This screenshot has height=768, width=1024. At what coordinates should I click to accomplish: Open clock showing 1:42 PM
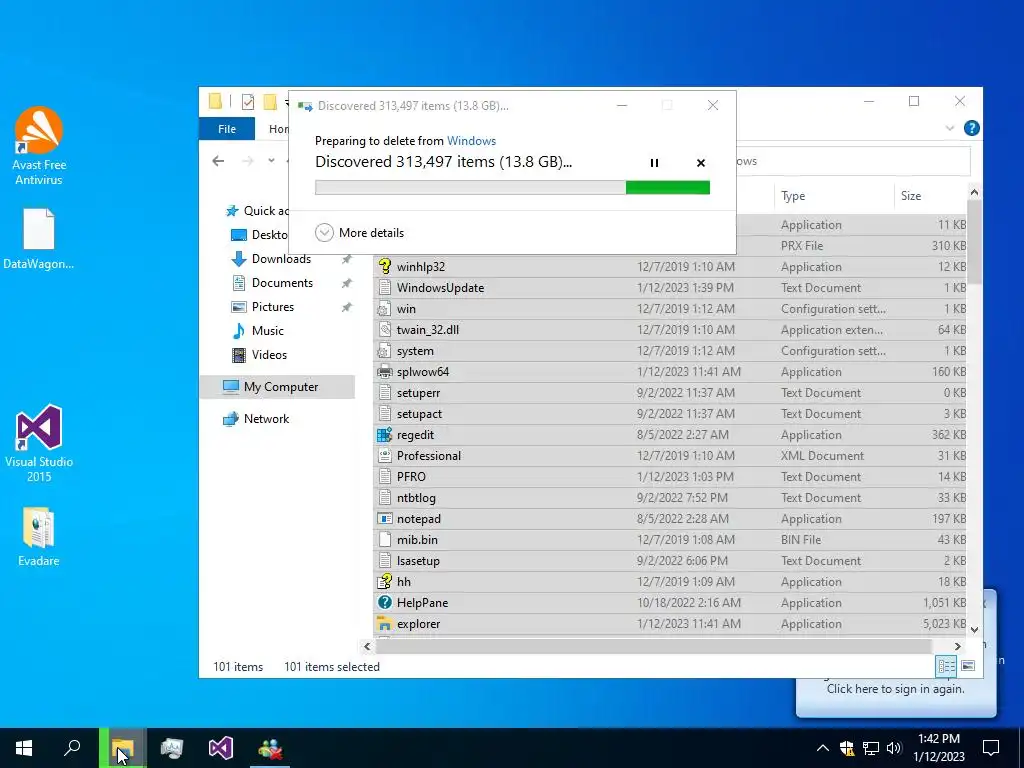[x=938, y=748]
